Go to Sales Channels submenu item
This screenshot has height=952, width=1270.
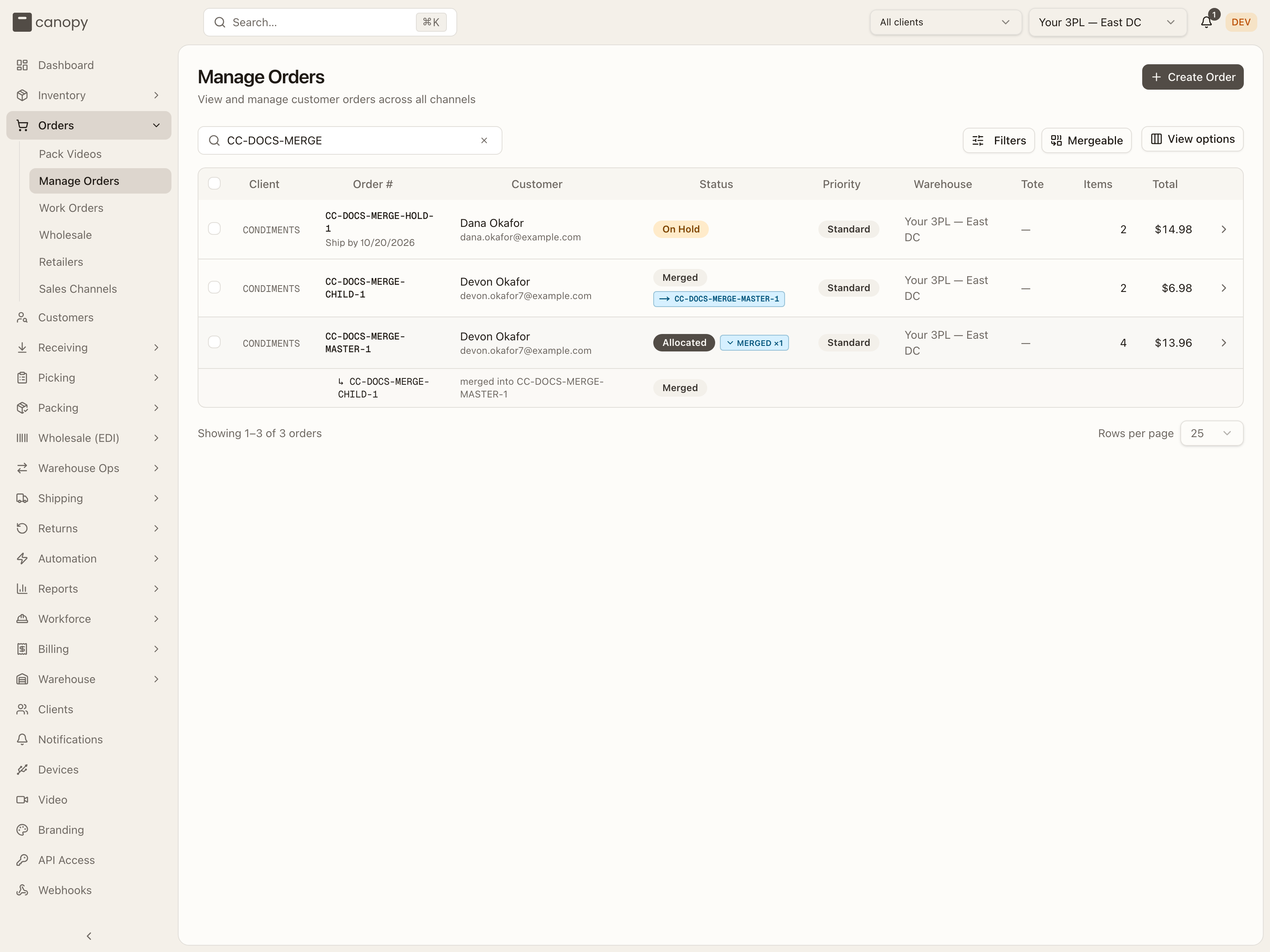100,289
